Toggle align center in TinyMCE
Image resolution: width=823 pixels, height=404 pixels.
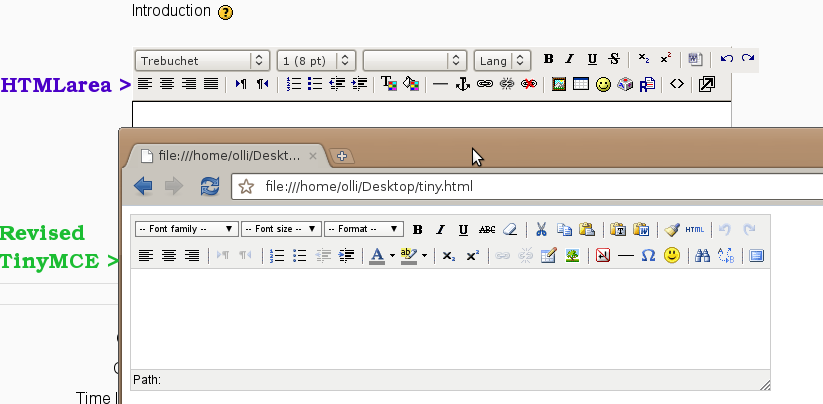(x=168, y=256)
